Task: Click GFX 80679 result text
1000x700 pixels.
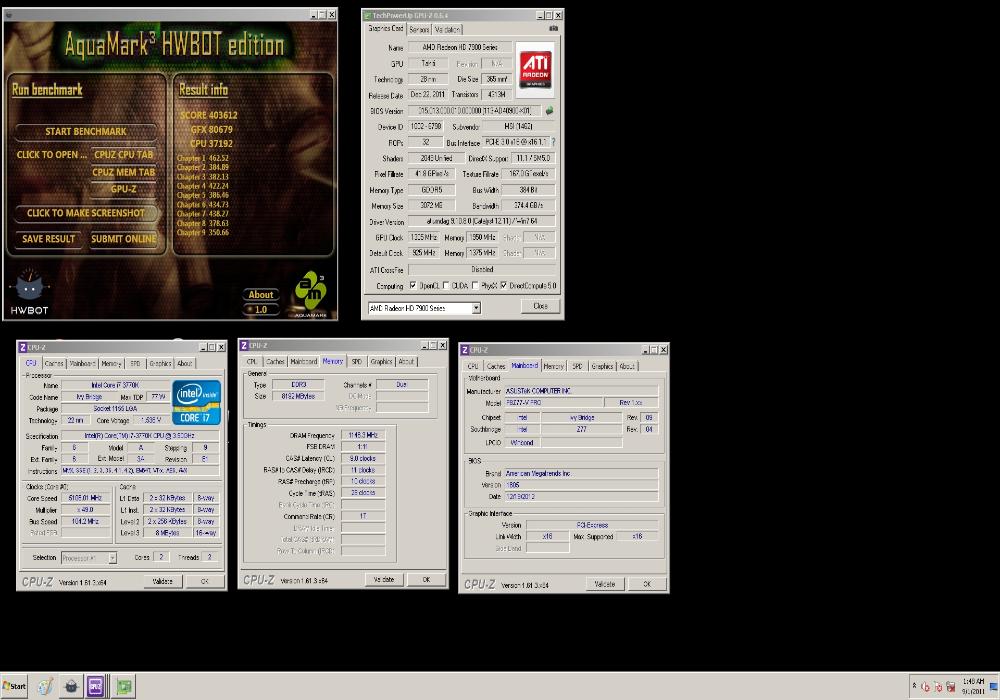Action: click(x=212, y=129)
